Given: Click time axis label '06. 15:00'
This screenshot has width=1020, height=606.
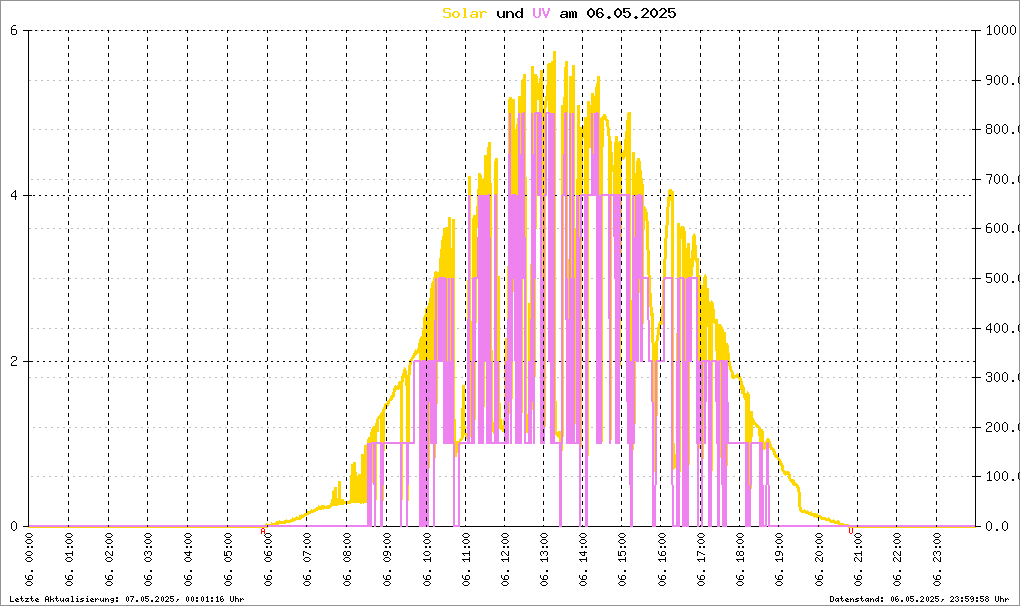Looking at the screenshot, I should click(622, 559).
